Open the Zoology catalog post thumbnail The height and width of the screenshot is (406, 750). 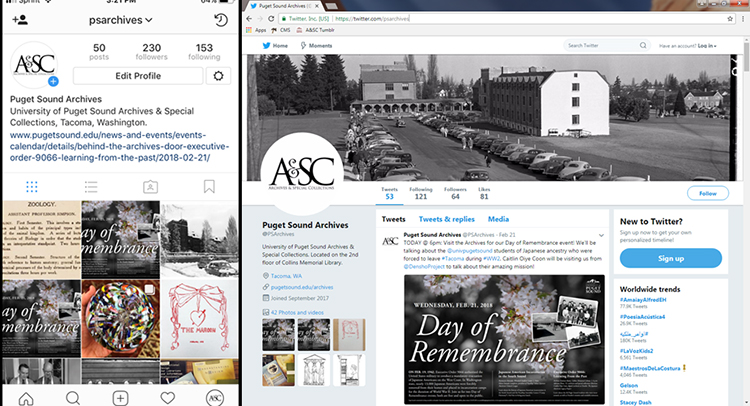42,240
